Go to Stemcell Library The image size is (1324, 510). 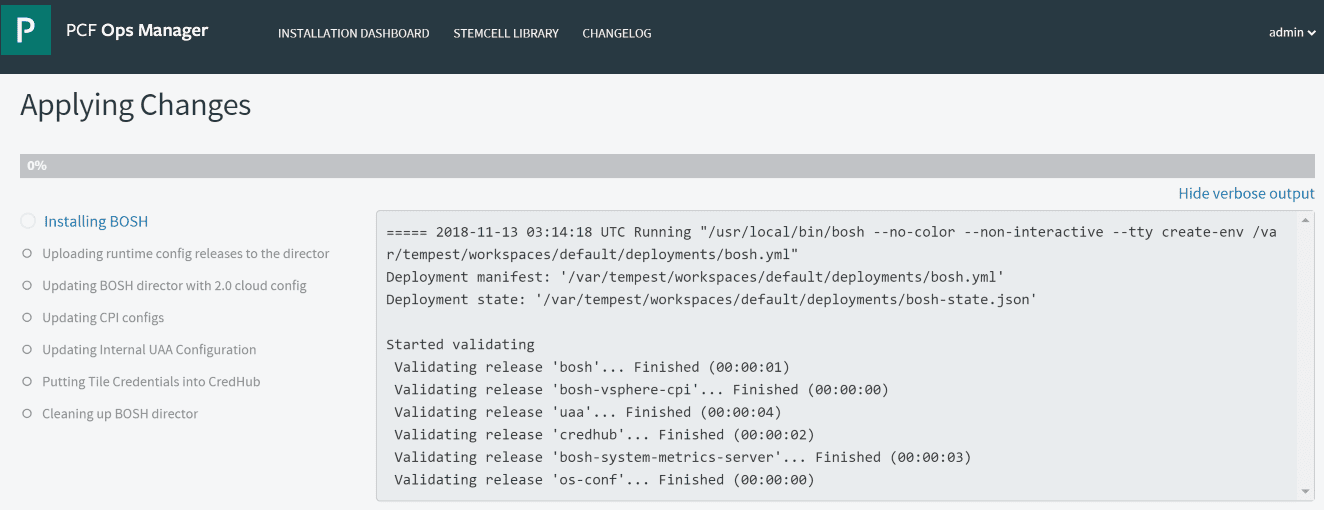(x=506, y=33)
